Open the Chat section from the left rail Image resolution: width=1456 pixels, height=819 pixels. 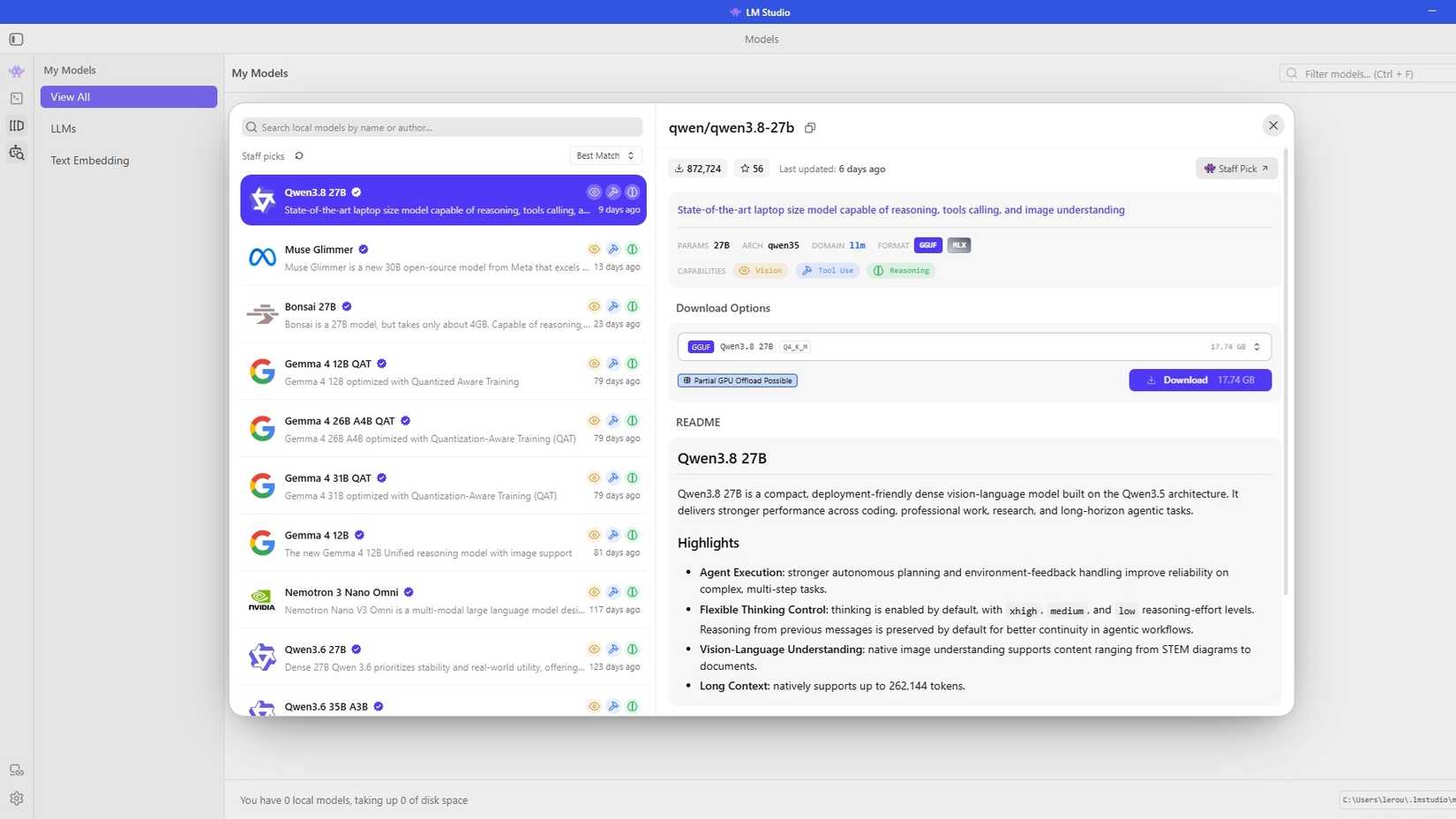pyautogui.click(x=17, y=71)
